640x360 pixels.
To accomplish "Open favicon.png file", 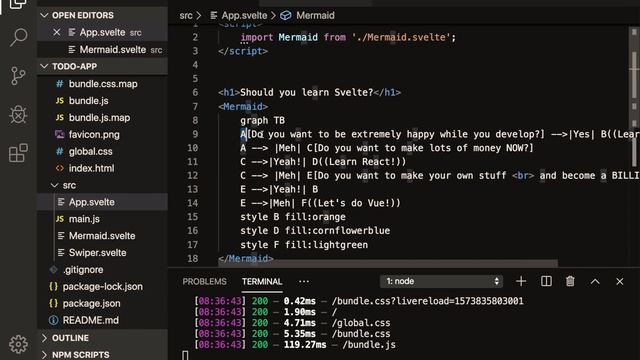I will tap(102, 134).
